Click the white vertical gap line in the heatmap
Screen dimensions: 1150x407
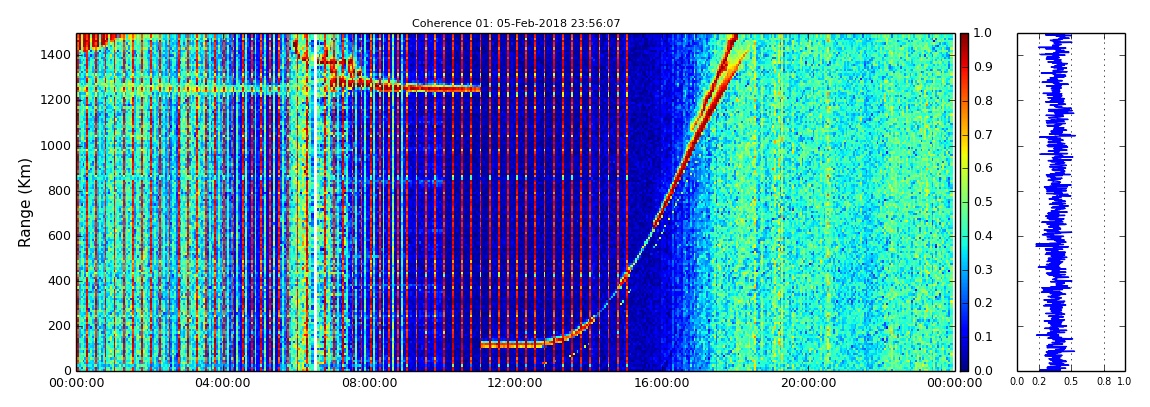[x=315, y=202]
